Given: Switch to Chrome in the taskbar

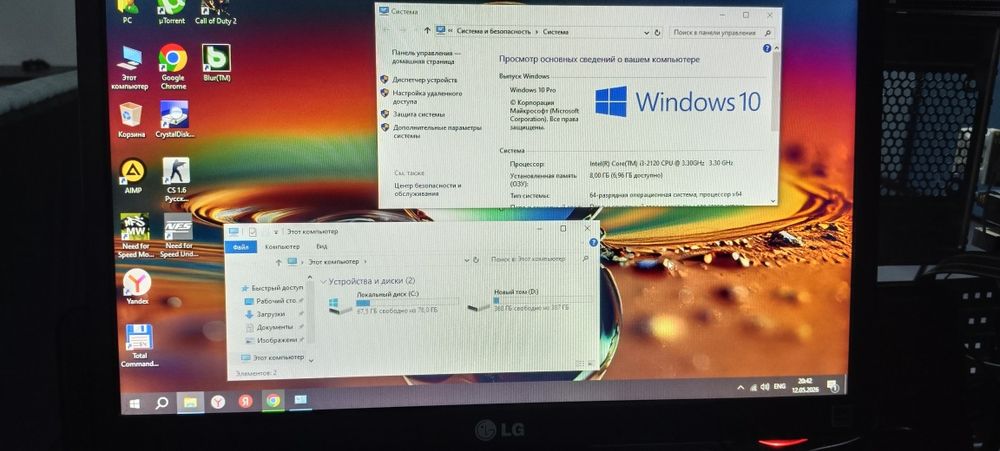Looking at the screenshot, I should coord(273,401).
